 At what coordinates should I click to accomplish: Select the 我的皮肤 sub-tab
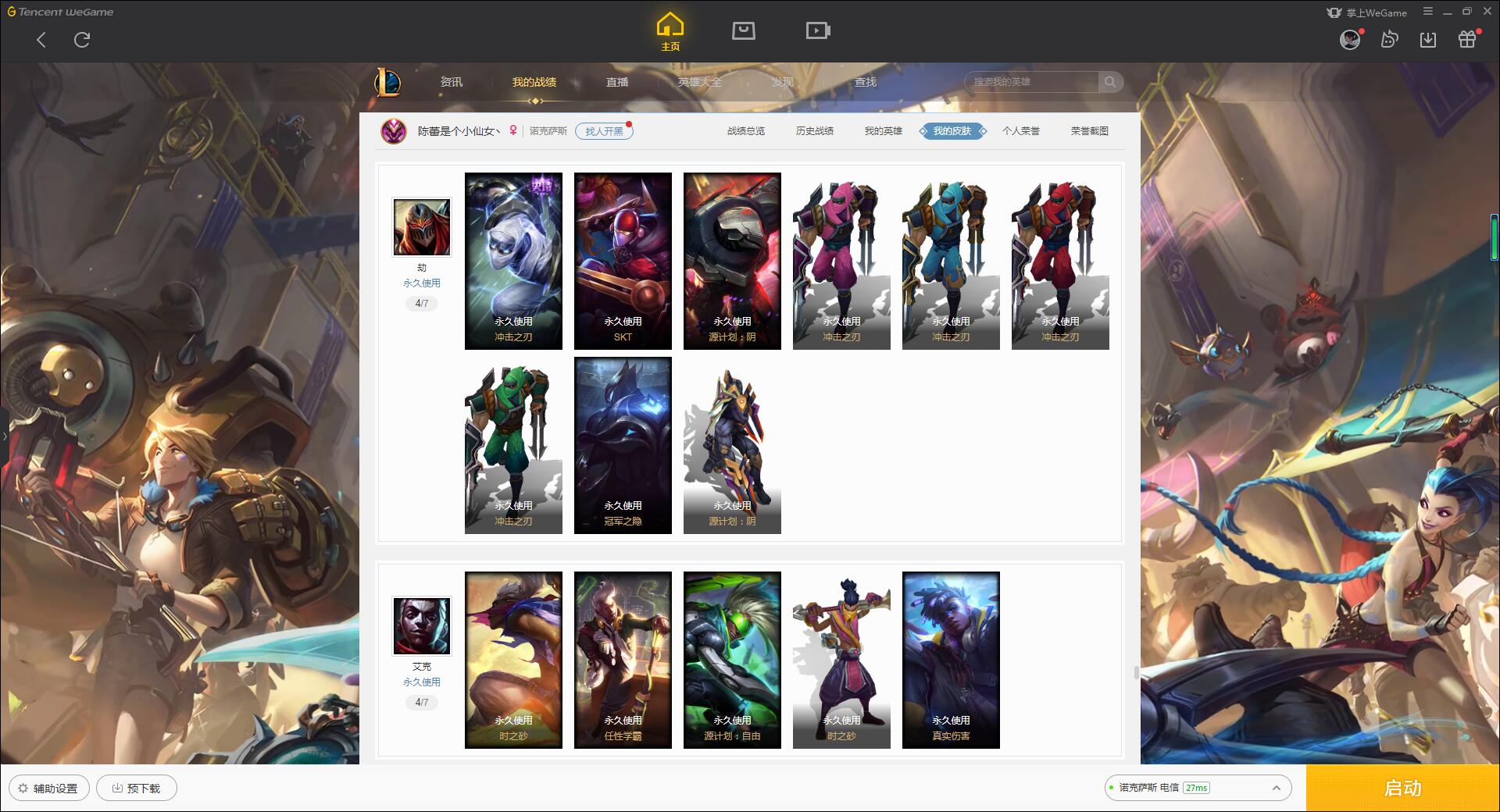(x=952, y=131)
